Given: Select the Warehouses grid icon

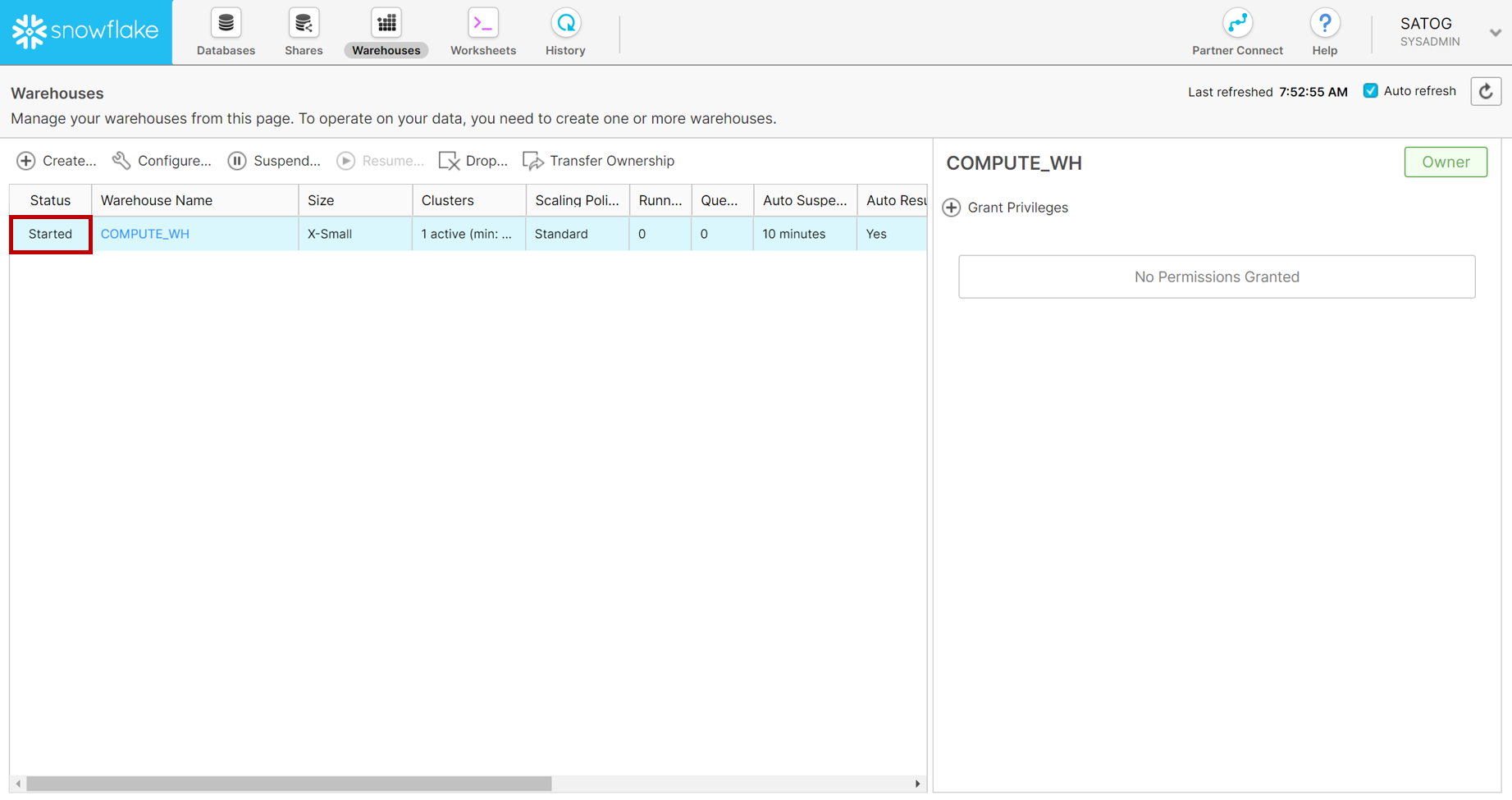Looking at the screenshot, I should pyautogui.click(x=386, y=23).
